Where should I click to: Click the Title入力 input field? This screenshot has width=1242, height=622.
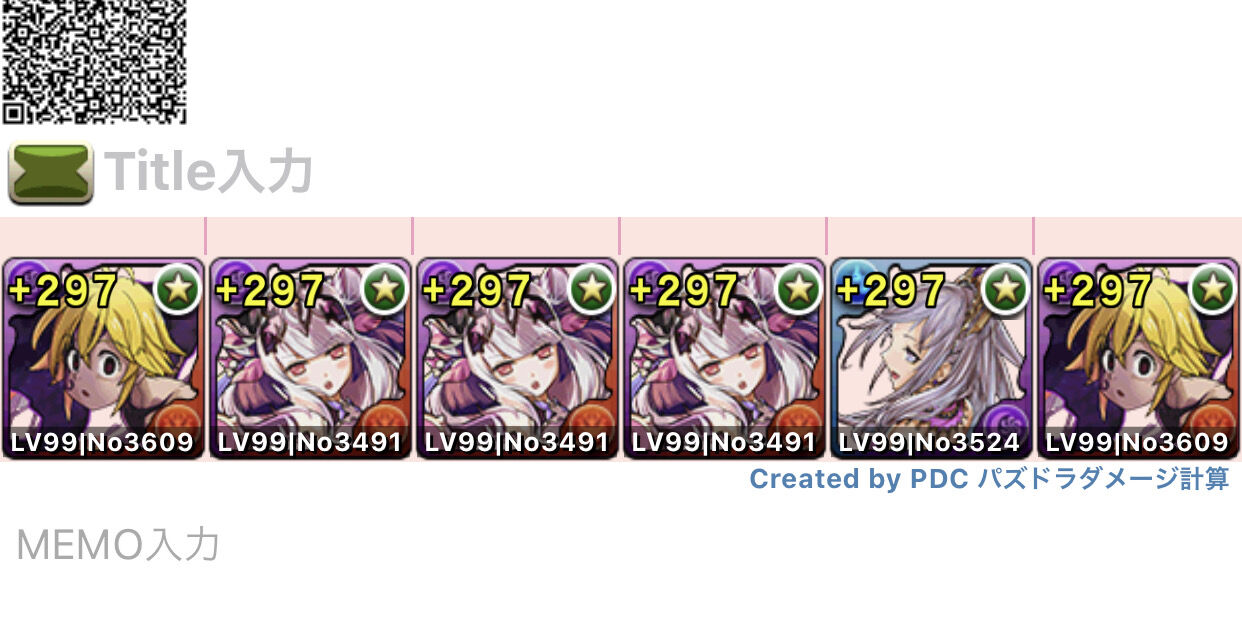click(x=209, y=172)
